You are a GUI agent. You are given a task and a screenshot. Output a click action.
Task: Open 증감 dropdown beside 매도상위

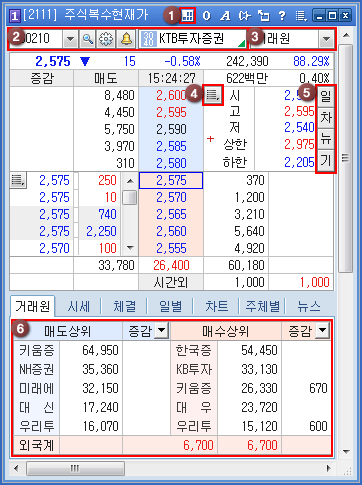point(162,331)
